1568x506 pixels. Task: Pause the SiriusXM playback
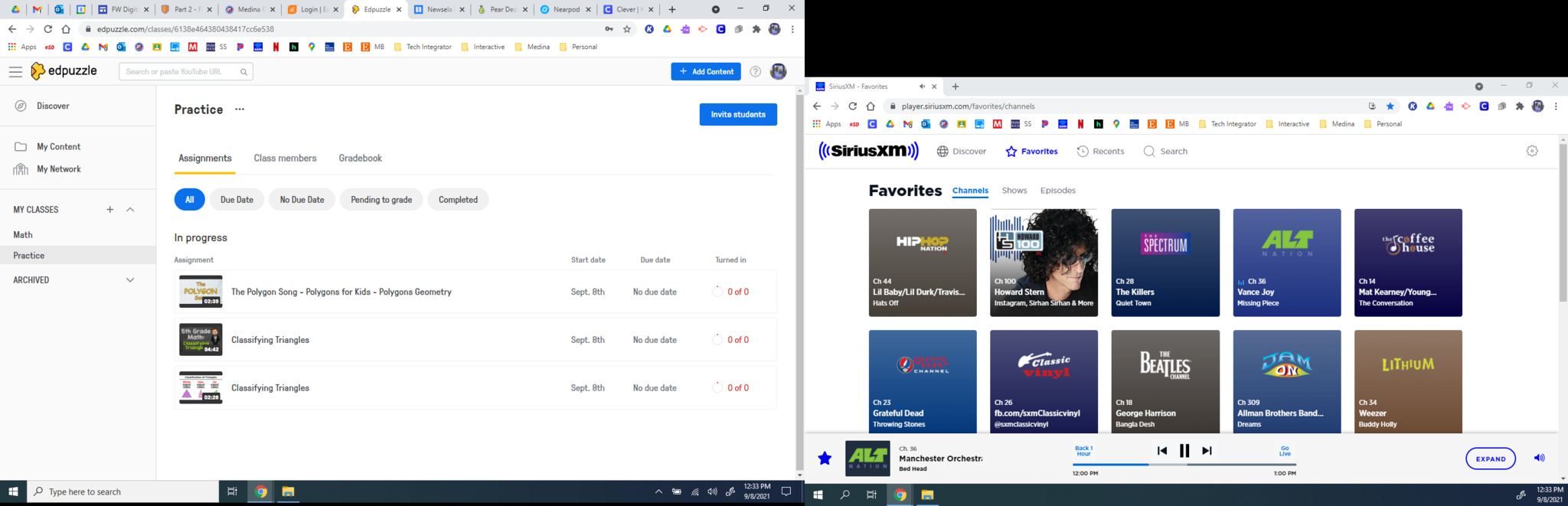[x=1184, y=451]
